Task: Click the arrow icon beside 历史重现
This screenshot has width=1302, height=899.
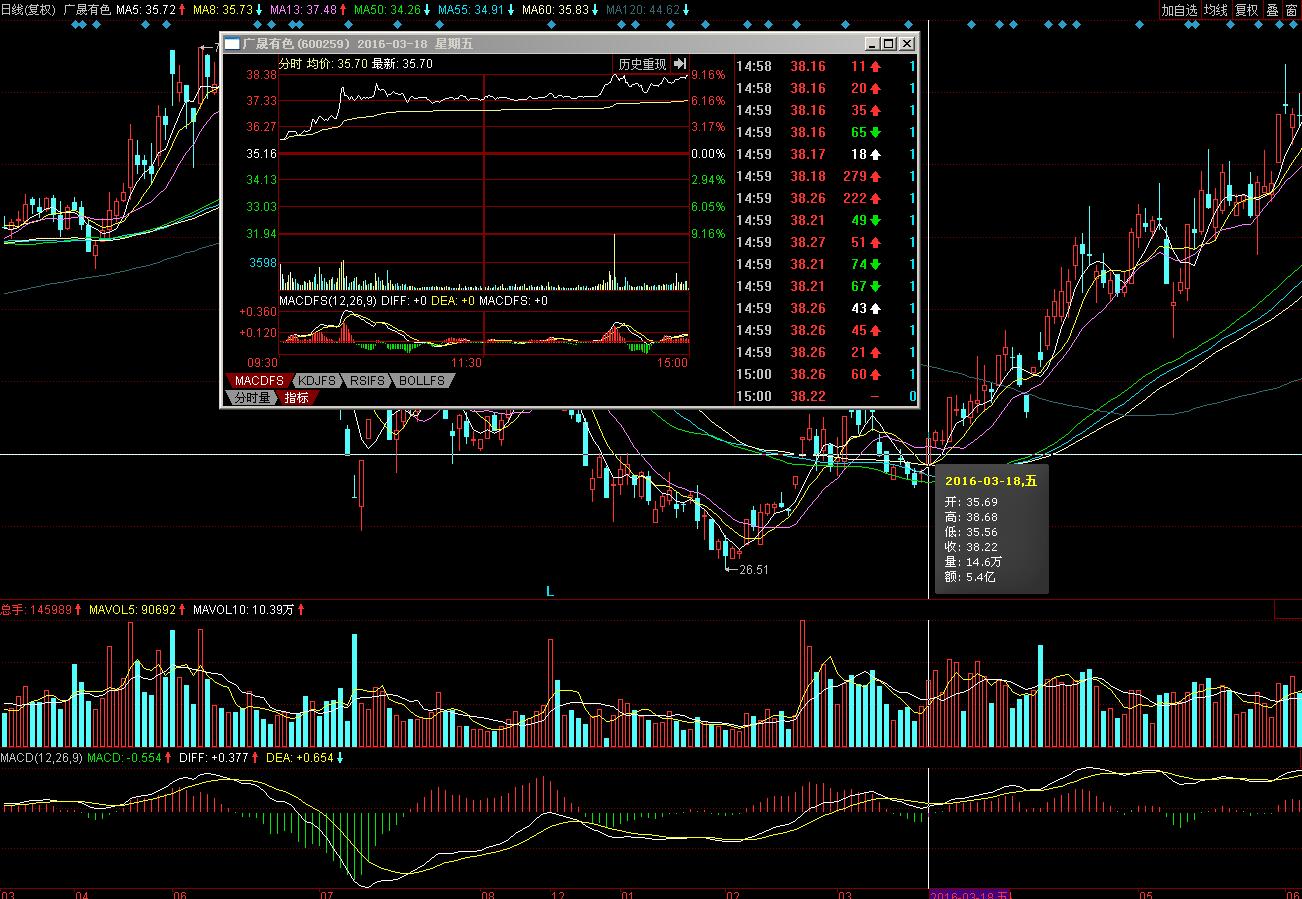Action: click(680, 64)
